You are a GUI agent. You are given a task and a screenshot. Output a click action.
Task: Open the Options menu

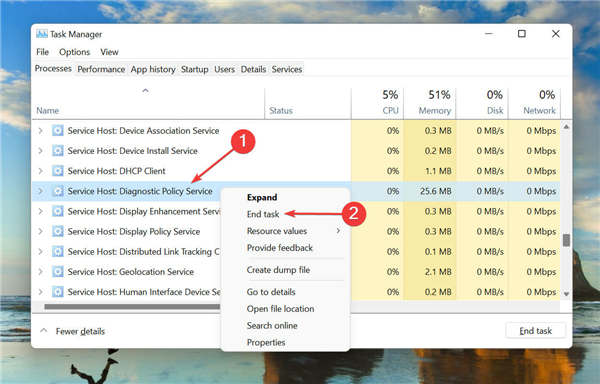click(75, 52)
